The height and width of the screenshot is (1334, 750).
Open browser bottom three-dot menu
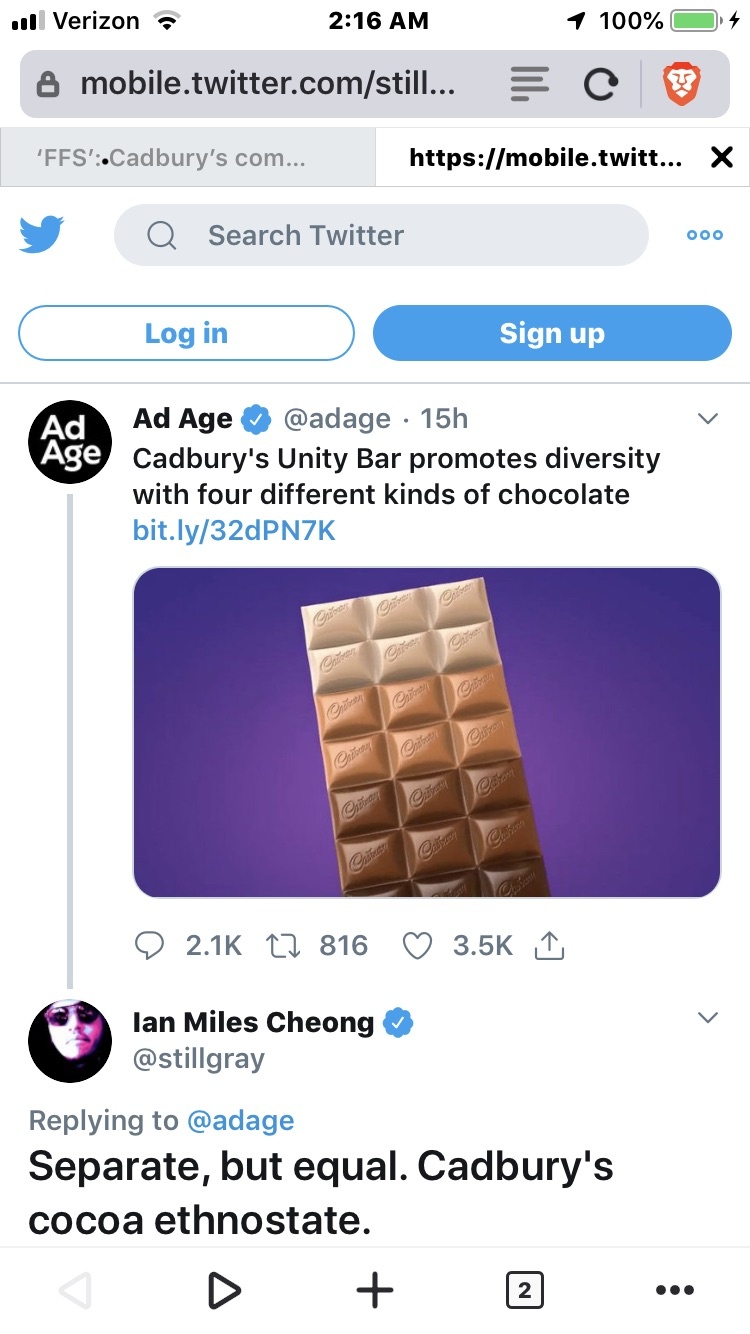tap(674, 1291)
